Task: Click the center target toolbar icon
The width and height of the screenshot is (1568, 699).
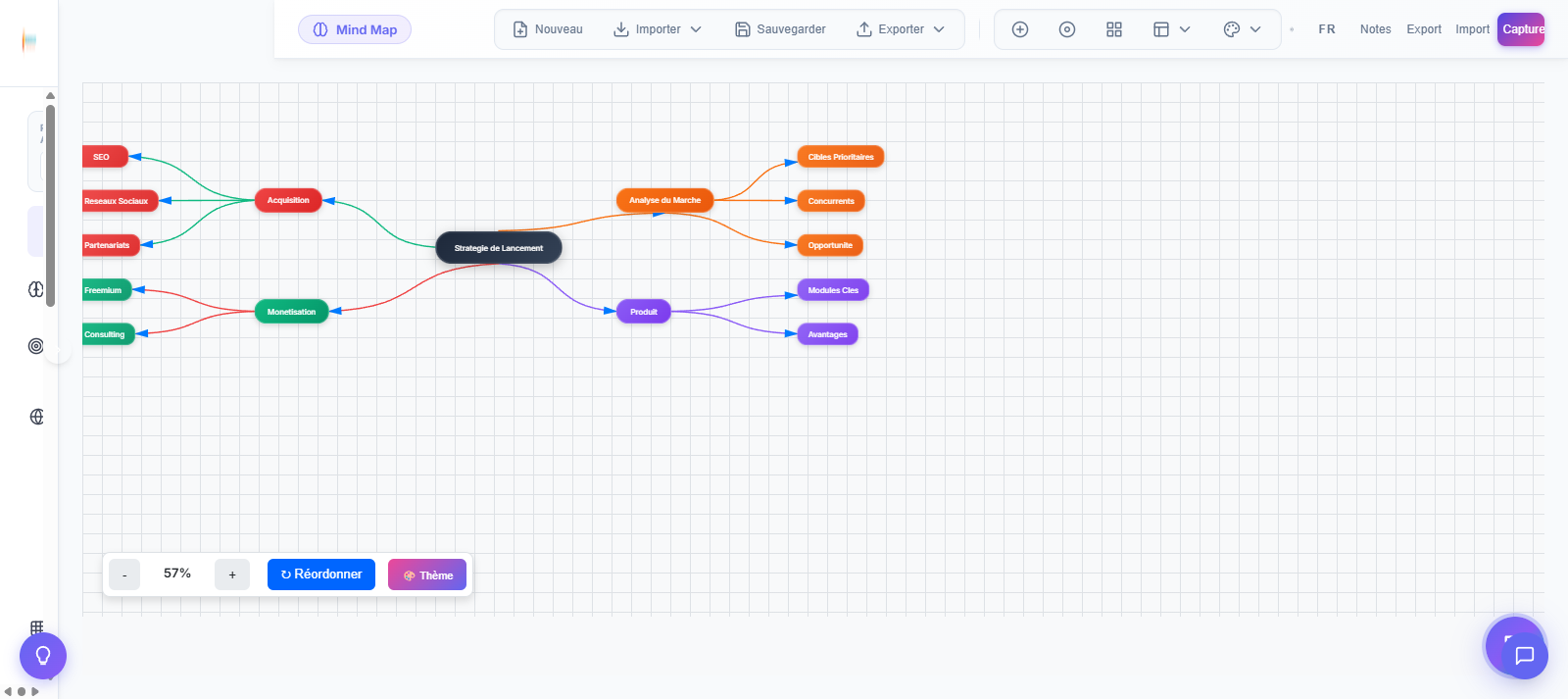Action: point(1067,29)
